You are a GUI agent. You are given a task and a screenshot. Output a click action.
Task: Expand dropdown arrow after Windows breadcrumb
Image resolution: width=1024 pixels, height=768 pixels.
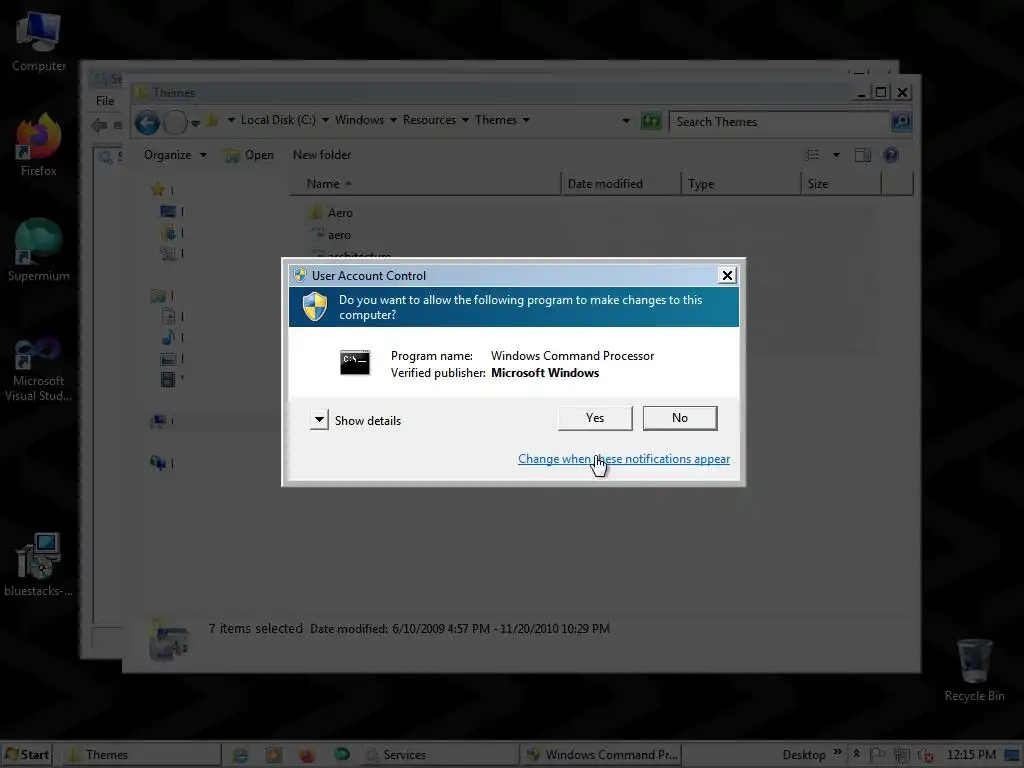(x=393, y=120)
